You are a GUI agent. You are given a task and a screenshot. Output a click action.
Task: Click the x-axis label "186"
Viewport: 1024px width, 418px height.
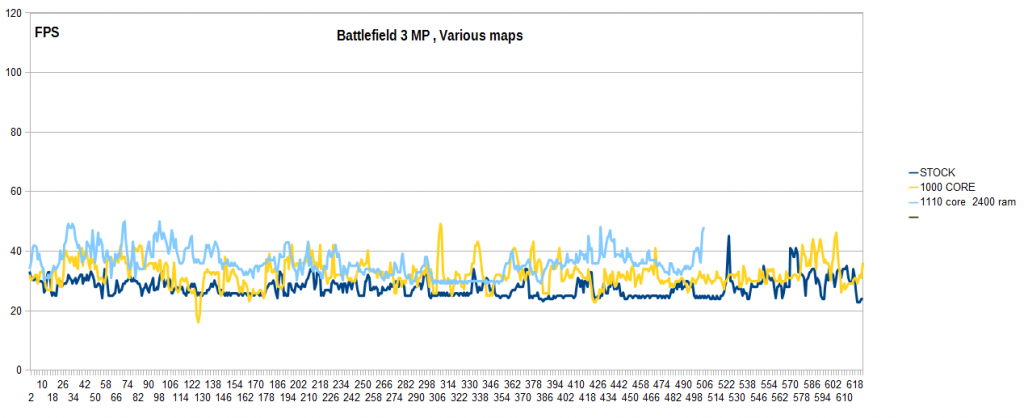278,385
